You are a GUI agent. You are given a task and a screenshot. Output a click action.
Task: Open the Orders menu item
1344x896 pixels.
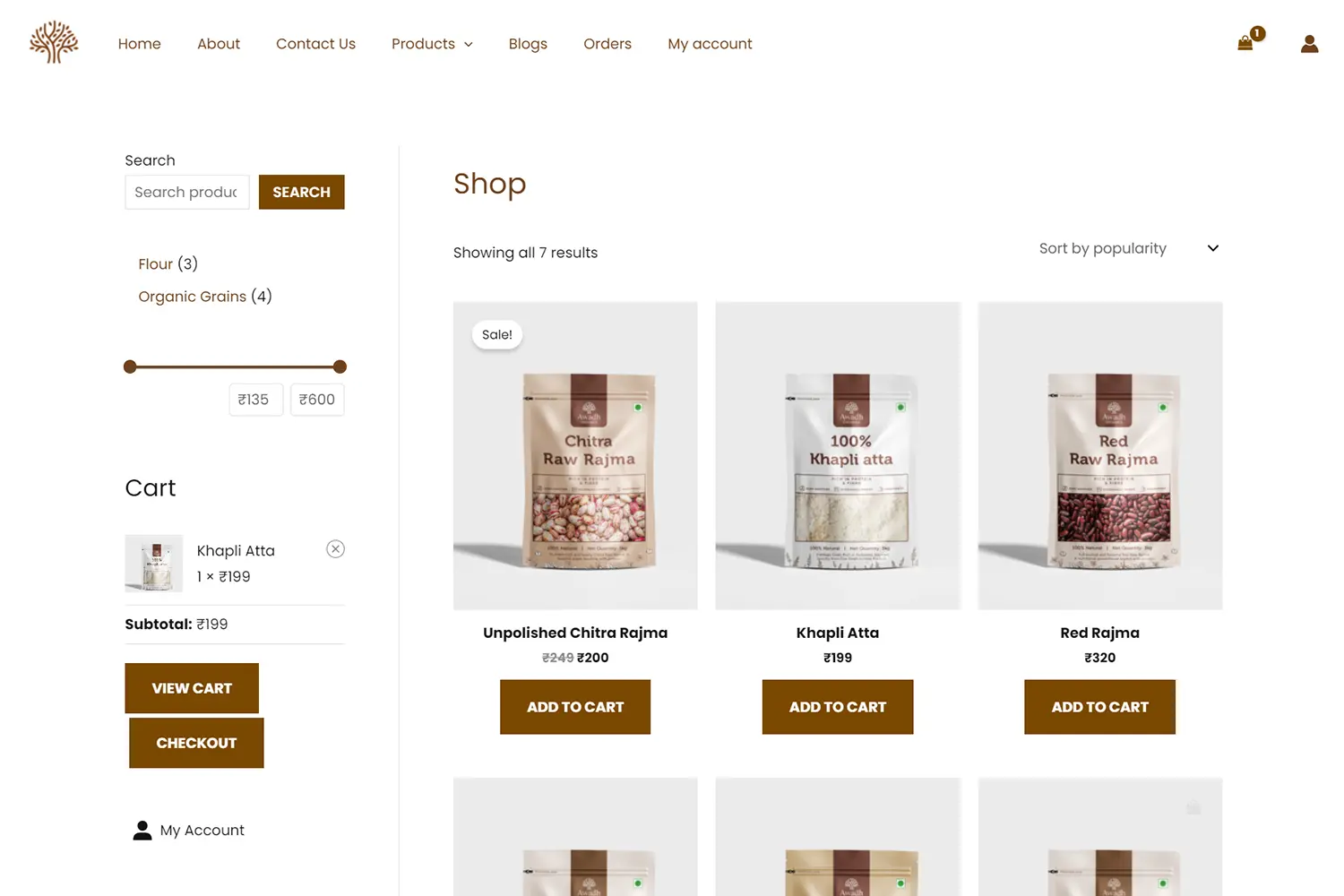tap(607, 44)
